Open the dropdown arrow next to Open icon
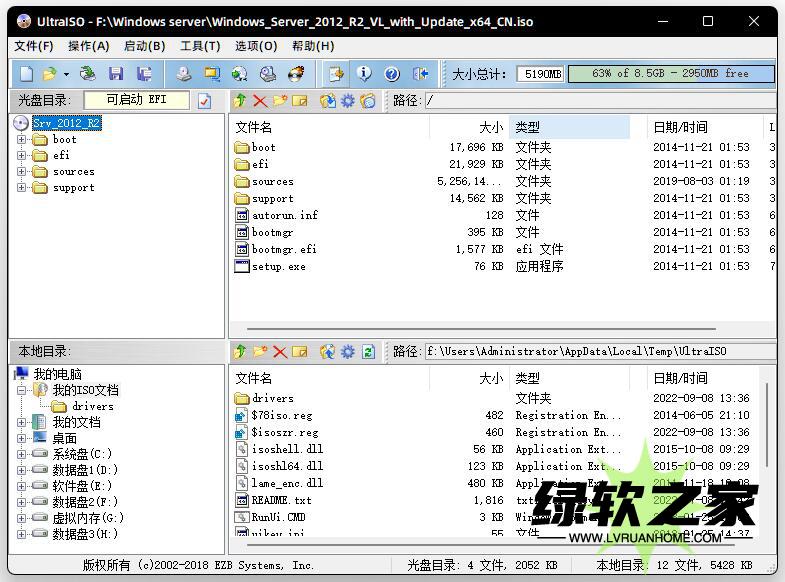The width and height of the screenshot is (785, 582). (x=66, y=74)
